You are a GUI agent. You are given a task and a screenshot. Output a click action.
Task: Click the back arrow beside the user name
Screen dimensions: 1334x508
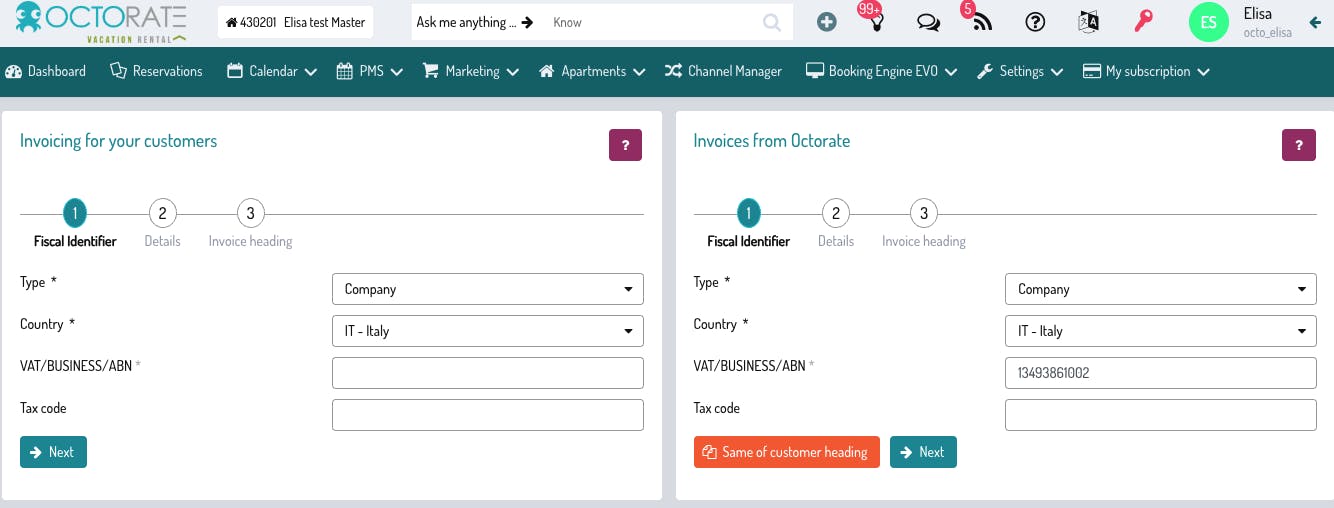coord(1314,22)
